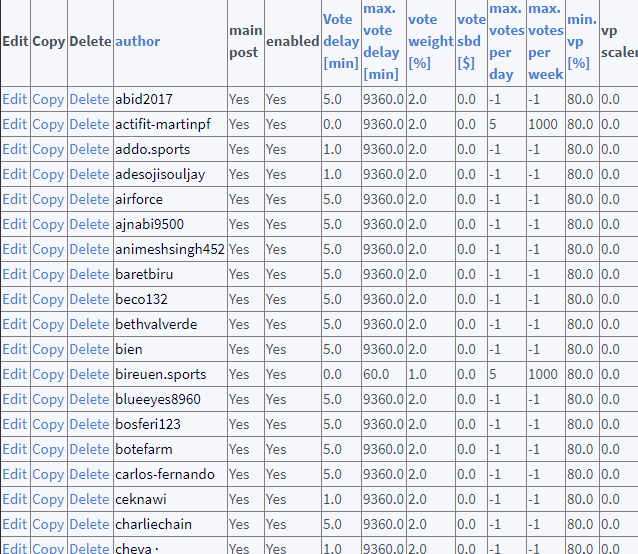The image size is (638, 554).
Task: Copy the ceknawi row
Action: coord(48,499)
